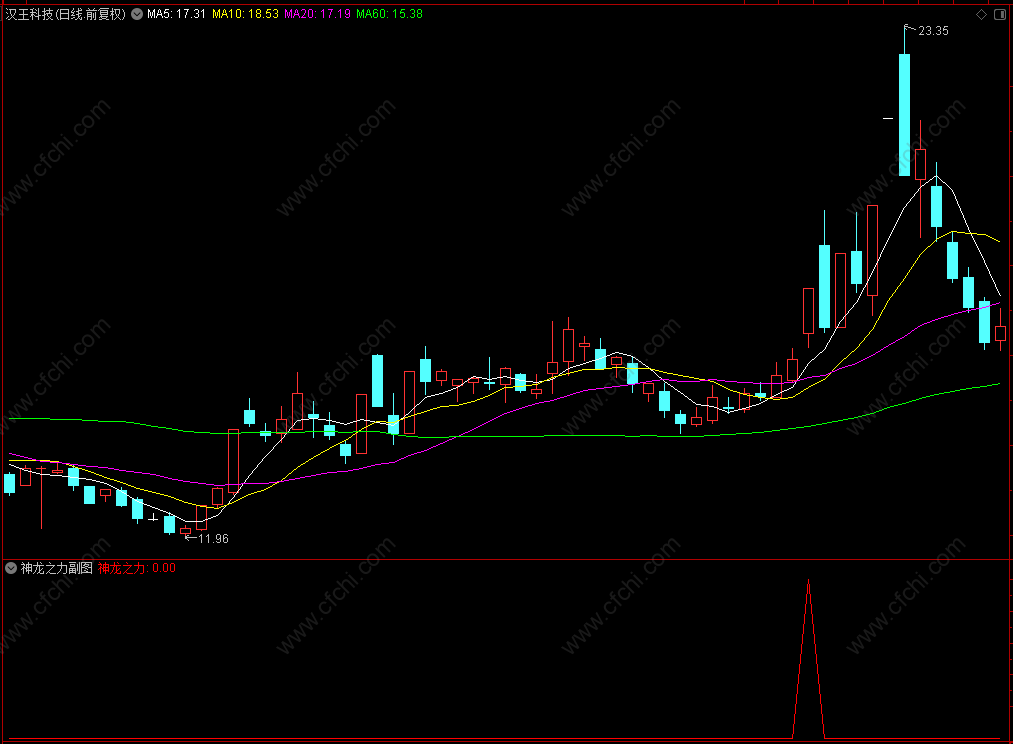Toggle the side panel icon at top right
This screenshot has width=1013, height=744.
tap(999, 14)
